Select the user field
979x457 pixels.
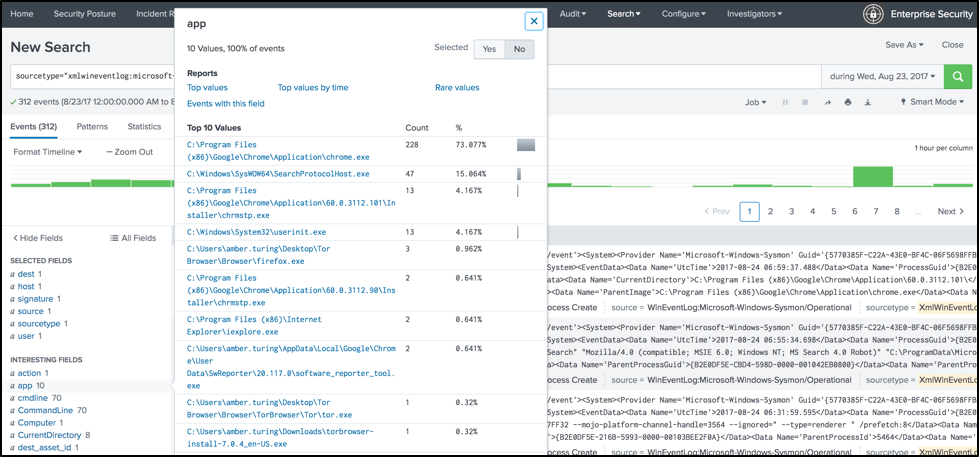tap(26, 336)
